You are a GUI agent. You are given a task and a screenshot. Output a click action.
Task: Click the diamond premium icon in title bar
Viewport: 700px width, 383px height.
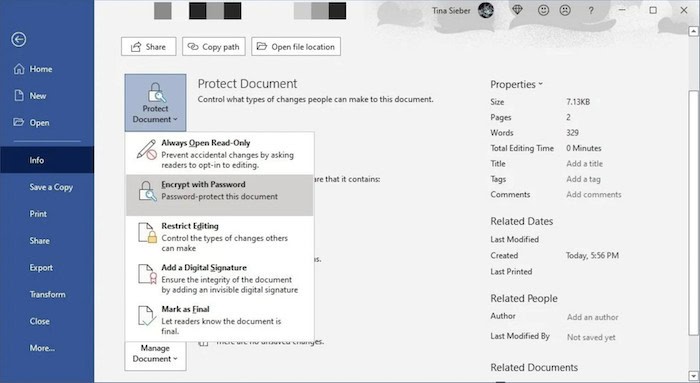[517, 10]
